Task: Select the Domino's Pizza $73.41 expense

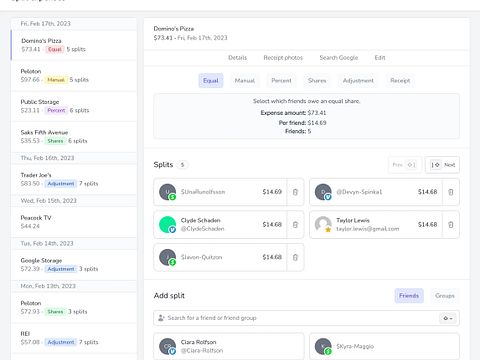Action: point(74,45)
